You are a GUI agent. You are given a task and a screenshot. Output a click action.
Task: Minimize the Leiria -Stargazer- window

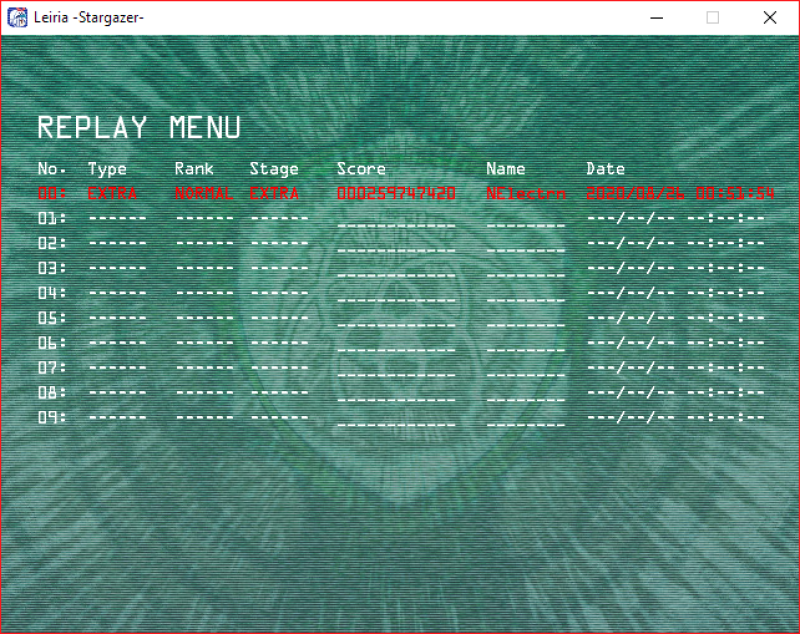point(657,18)
